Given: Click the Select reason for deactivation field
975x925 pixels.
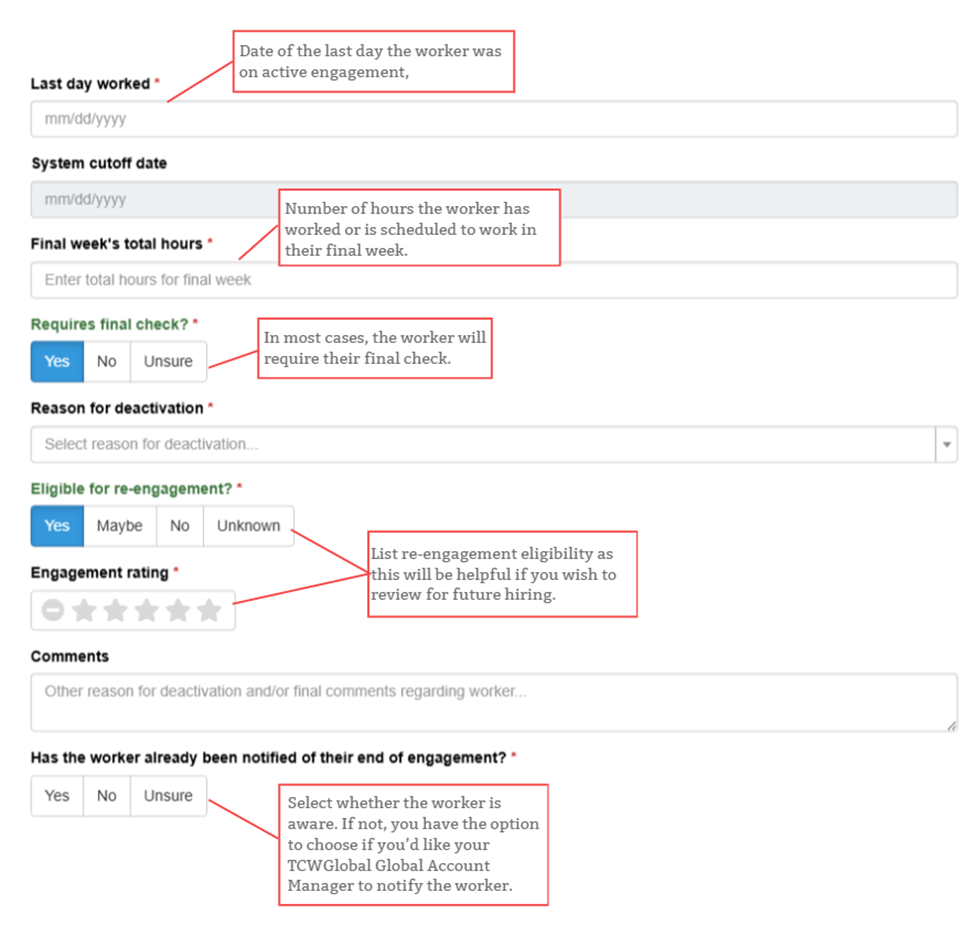Looking at the screenshot, I should (x=480, y=444).
